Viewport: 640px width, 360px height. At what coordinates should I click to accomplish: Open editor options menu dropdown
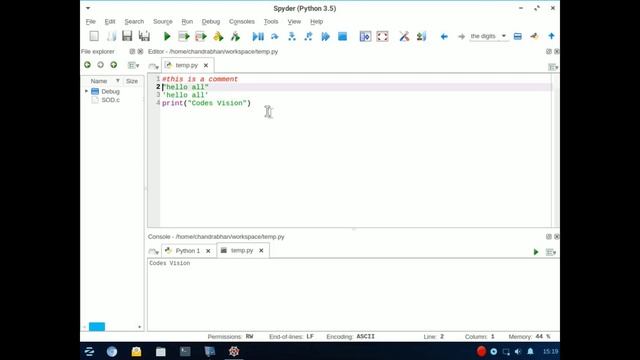(x=553, y=67)
